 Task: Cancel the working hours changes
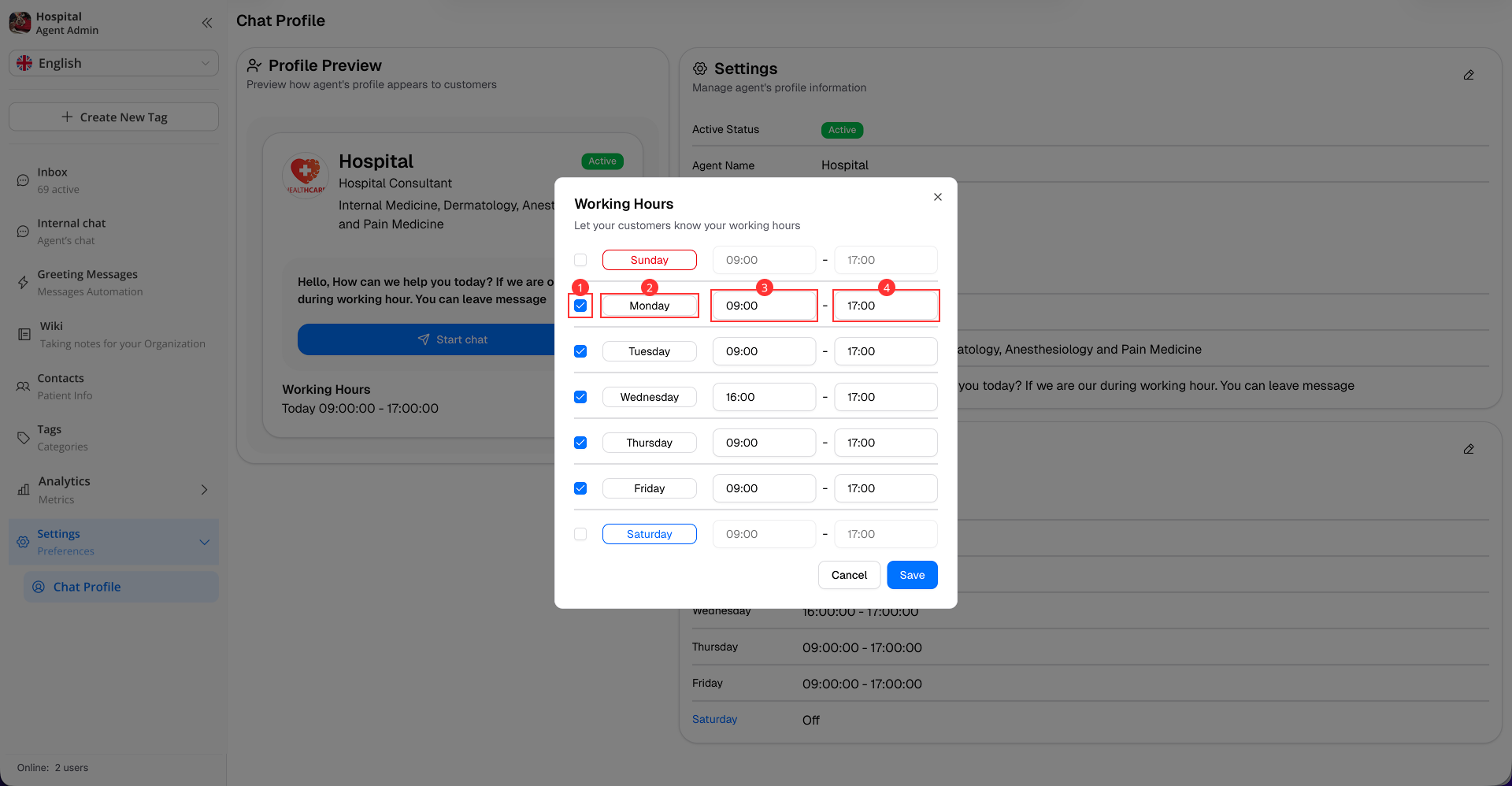tap(849, 575)
